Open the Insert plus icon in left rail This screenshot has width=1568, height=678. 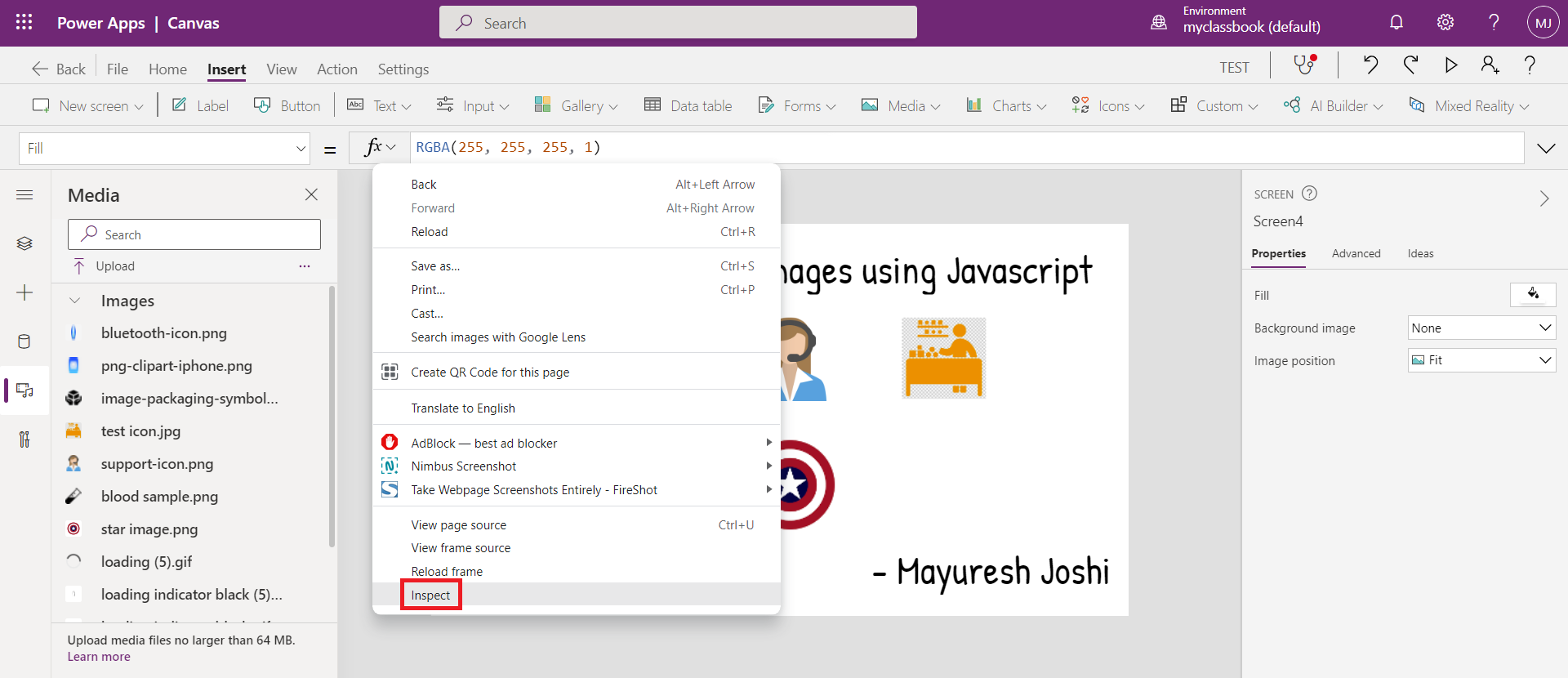(24, 292)
